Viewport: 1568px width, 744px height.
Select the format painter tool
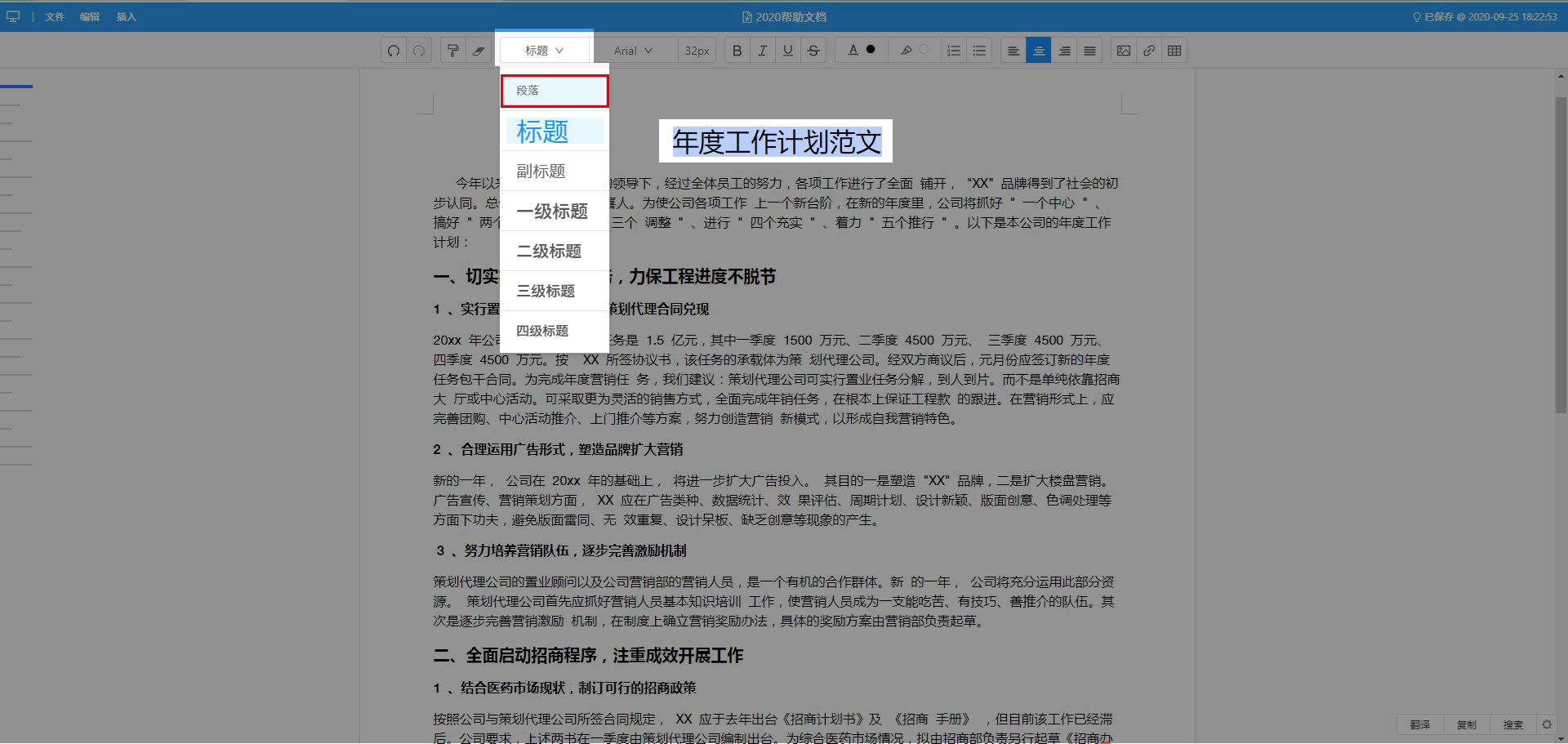(453, 51)
